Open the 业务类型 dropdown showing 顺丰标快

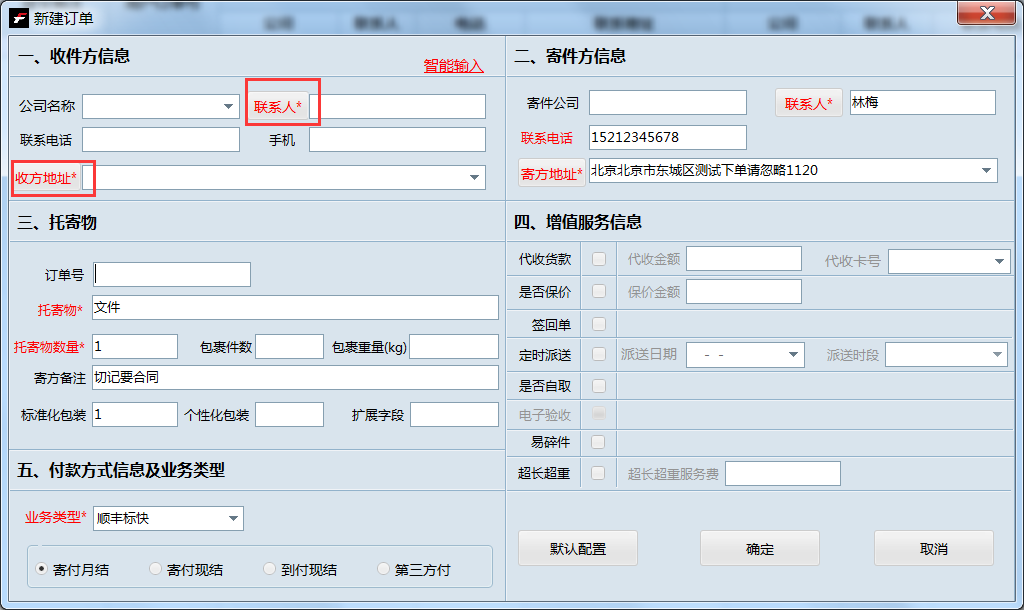pos(234,518)
